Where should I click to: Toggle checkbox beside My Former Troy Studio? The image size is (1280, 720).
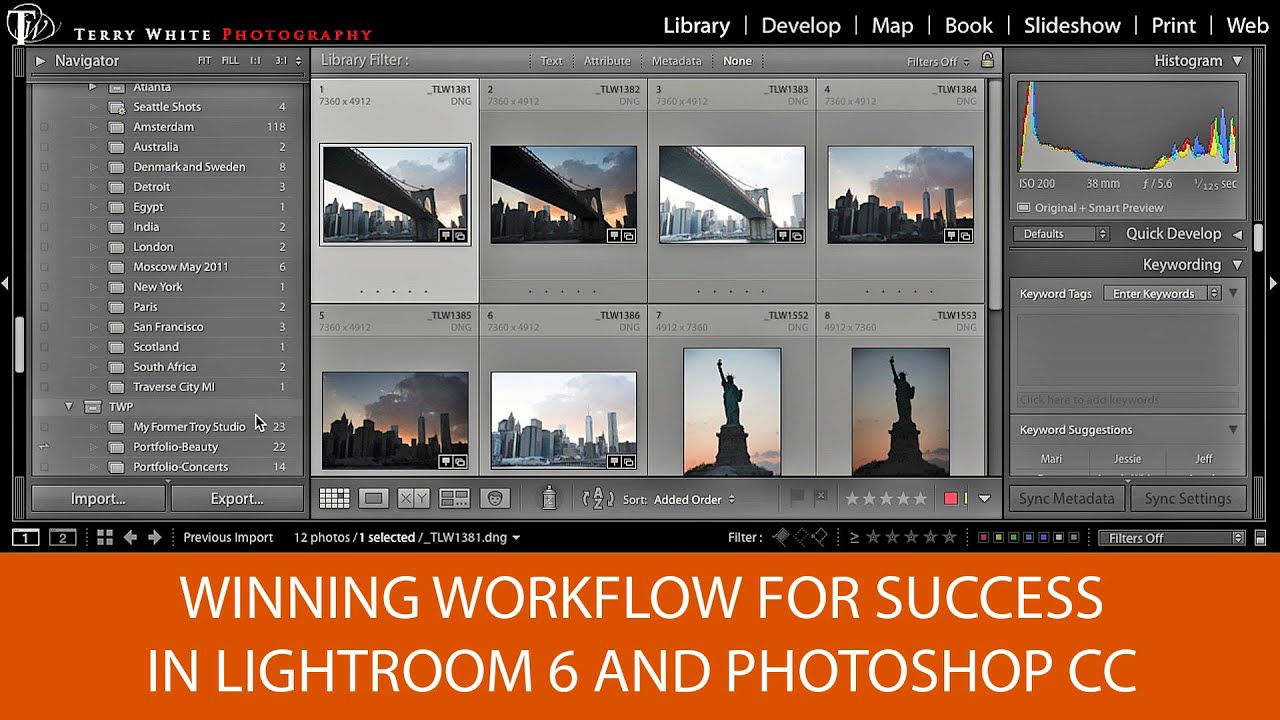coord(44,427)
